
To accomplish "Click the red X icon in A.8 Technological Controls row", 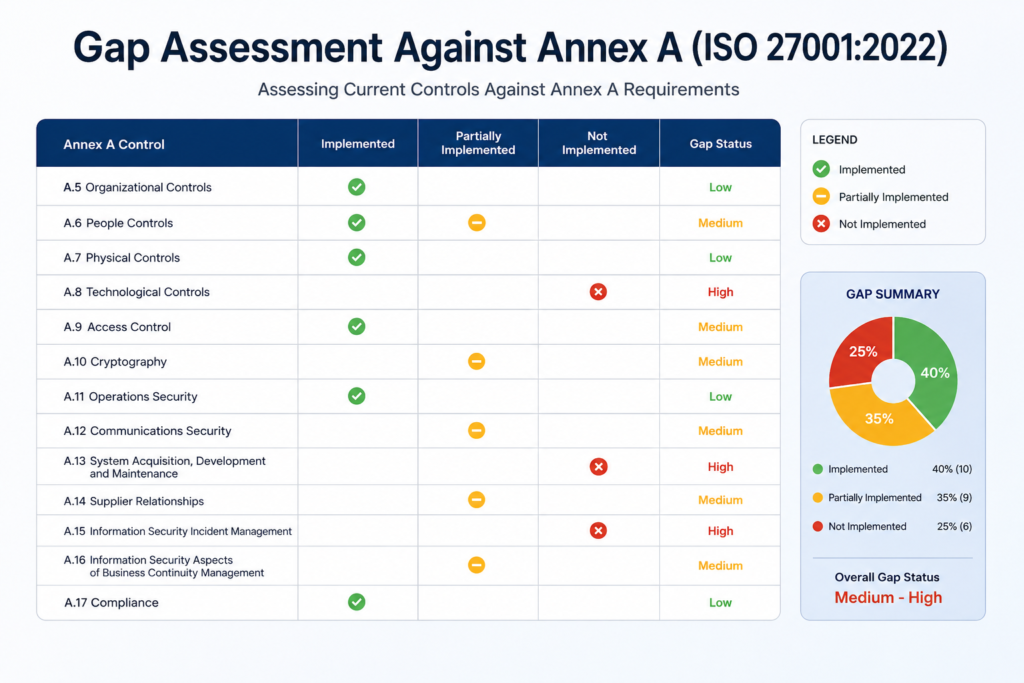I will coord(598,292).
